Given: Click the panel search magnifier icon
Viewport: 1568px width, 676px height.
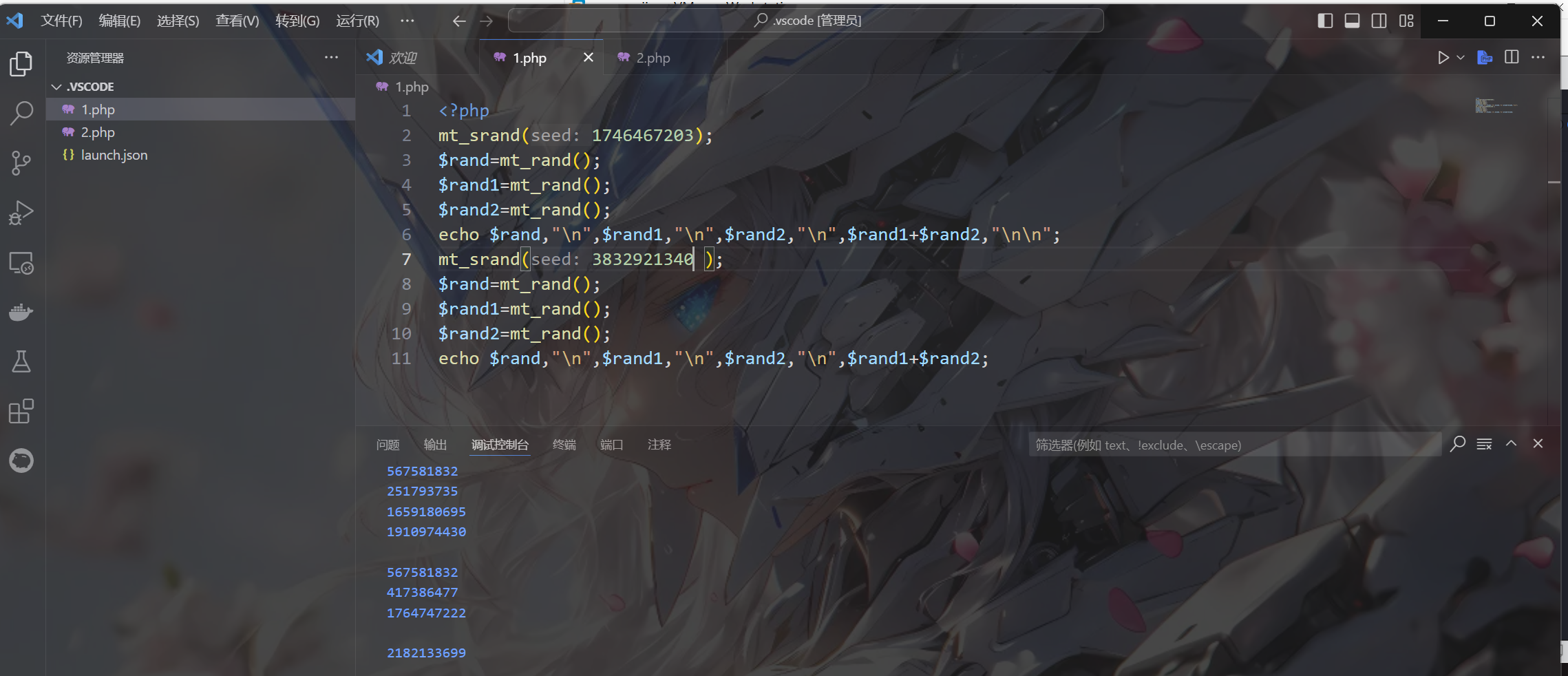Looking at the screenshot, I should point(1457,444).
